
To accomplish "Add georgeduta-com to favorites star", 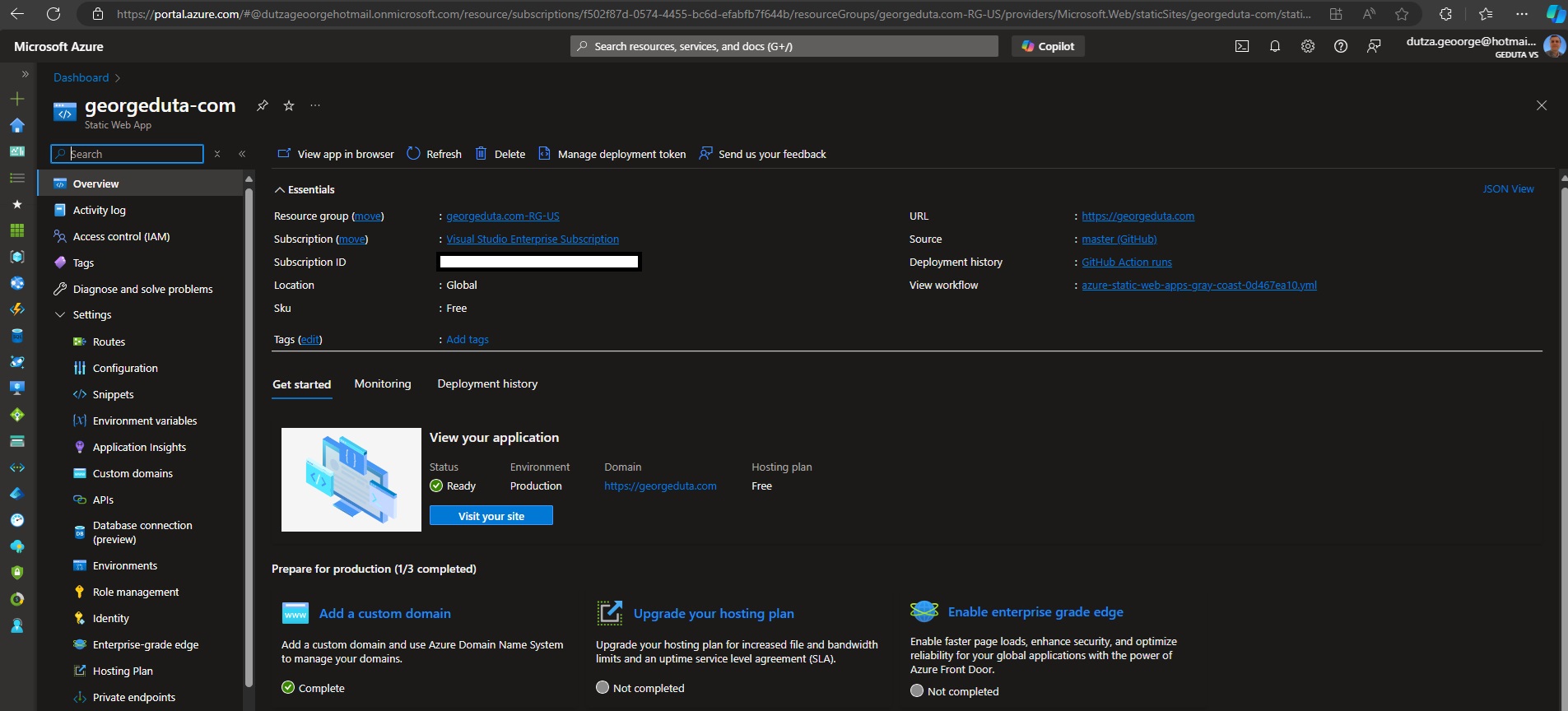I will point(289,105).
